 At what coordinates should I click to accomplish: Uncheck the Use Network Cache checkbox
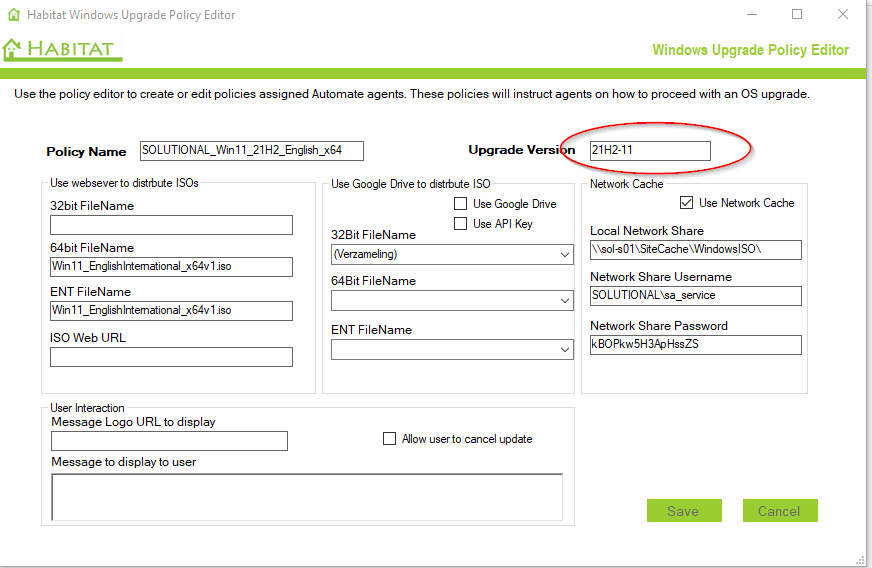click(x=686, y=203)
